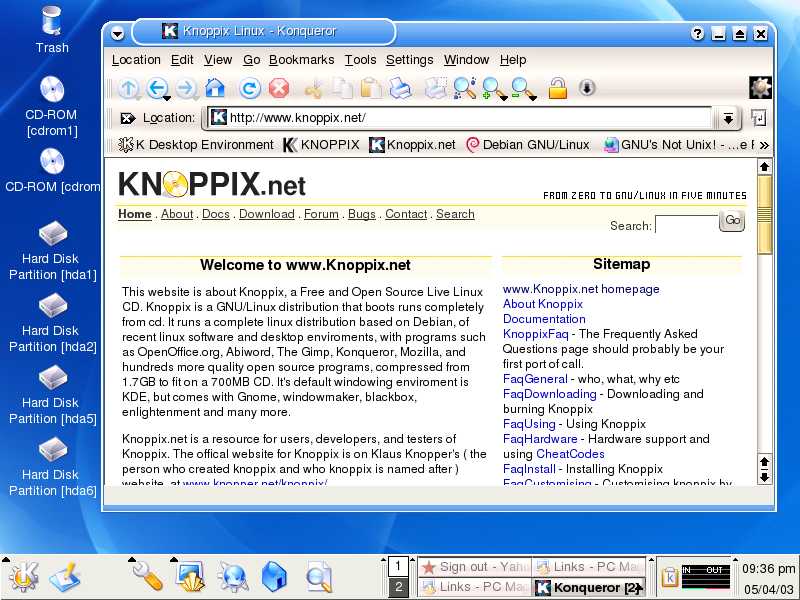Image resolution: width=800 pixels, height=600 pixels.
Task: Open the Trash desktop icon
Action: [52, 29]
